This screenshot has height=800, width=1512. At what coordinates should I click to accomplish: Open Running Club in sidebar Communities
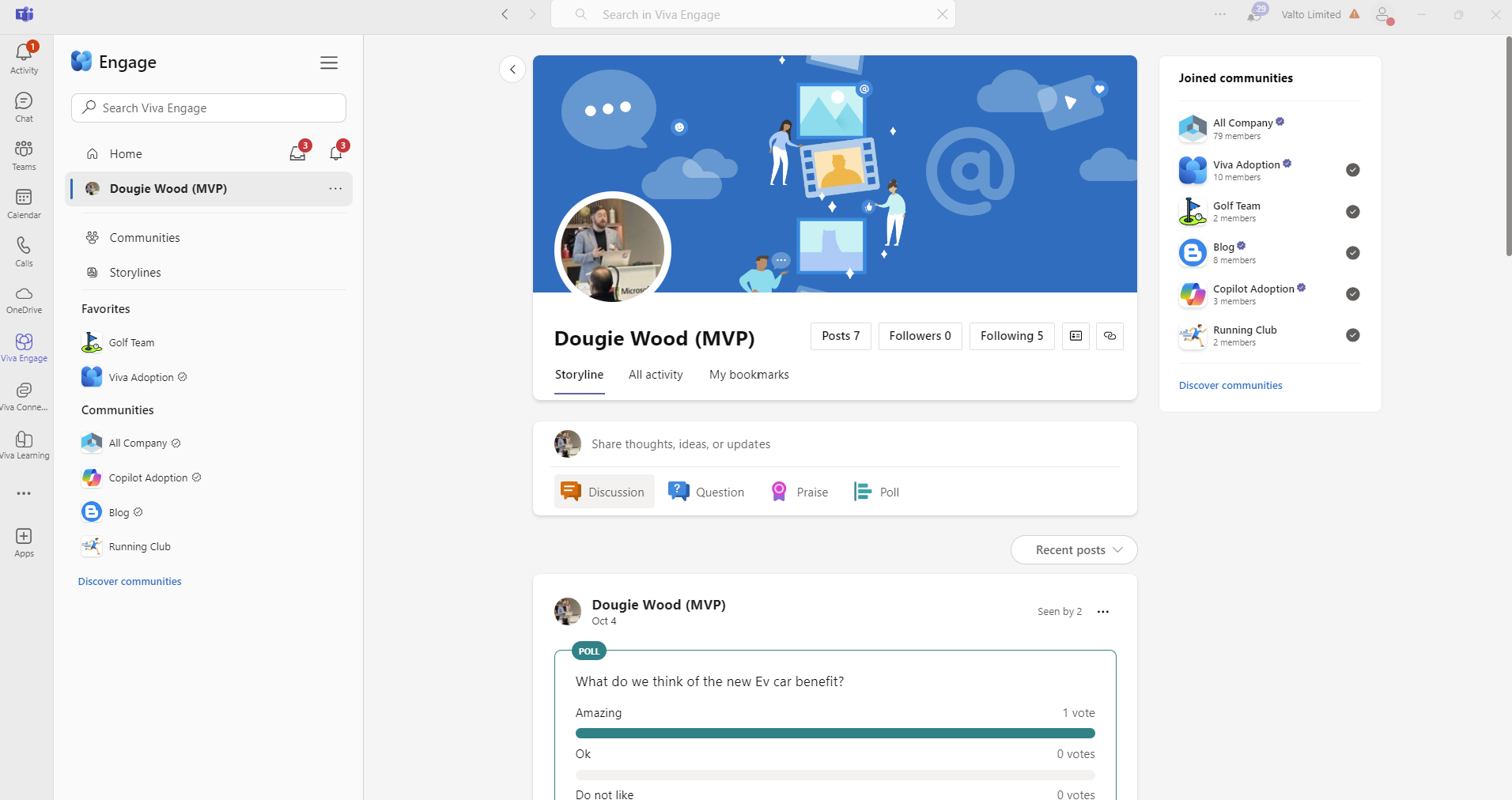(126, 547)
